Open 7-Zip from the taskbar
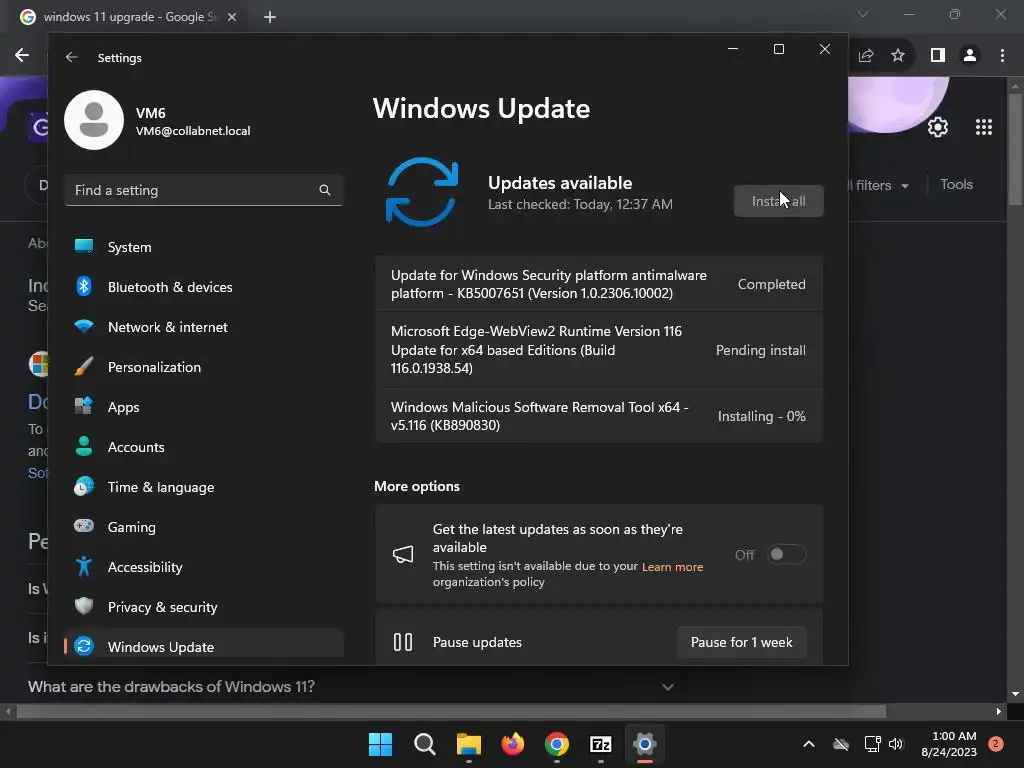Image resolution: width=1024 pixels, height=768 pixels. coord(601,744)
